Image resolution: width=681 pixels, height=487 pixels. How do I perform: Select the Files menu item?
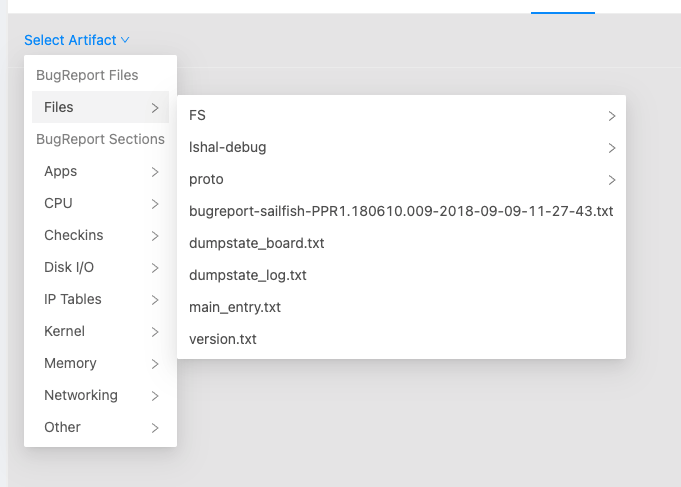(59, 107)
